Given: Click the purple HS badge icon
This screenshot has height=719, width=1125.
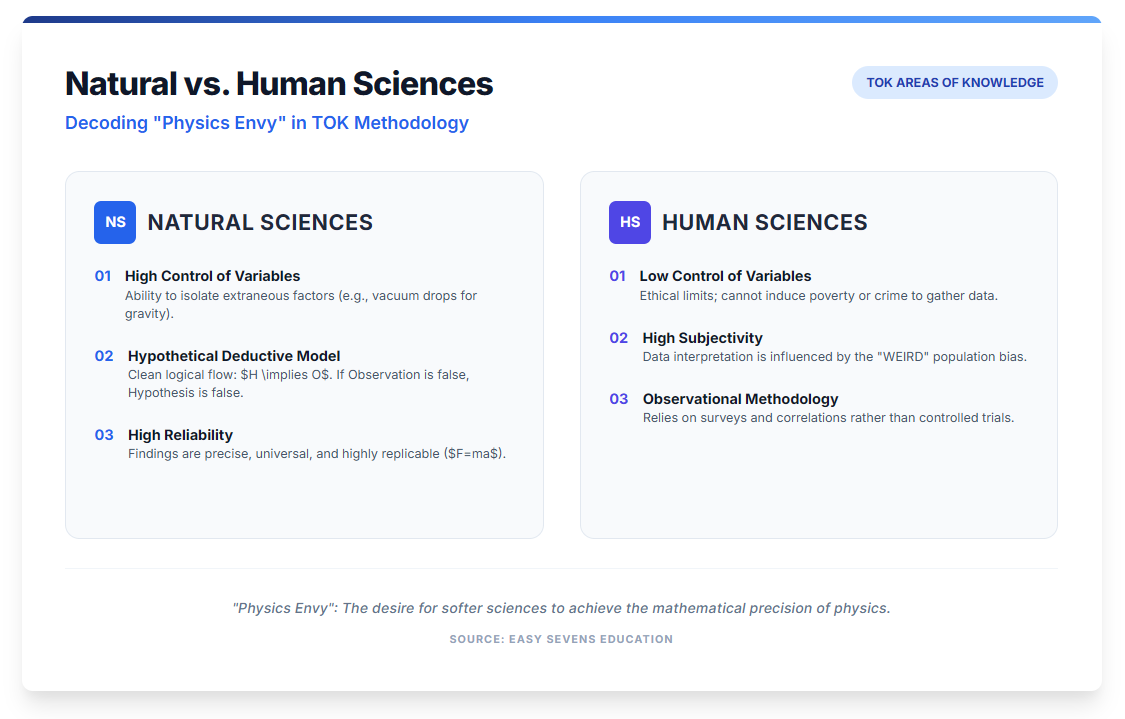Looking at the screenshot, I should tap(630, 222).
